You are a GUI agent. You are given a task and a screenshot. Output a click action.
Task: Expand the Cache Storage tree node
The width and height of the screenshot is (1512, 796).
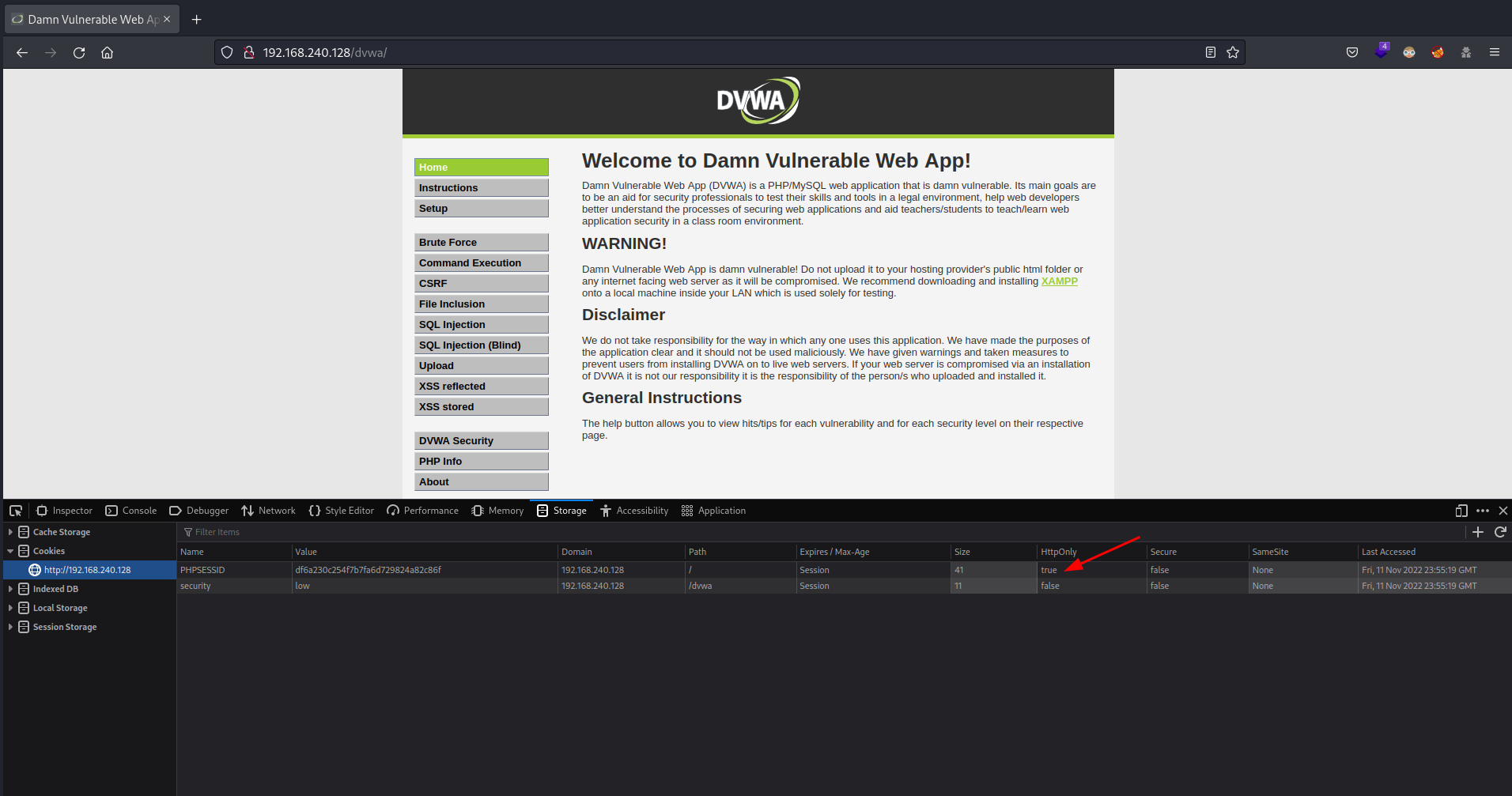pyautogui.click(x=10, y=532)
